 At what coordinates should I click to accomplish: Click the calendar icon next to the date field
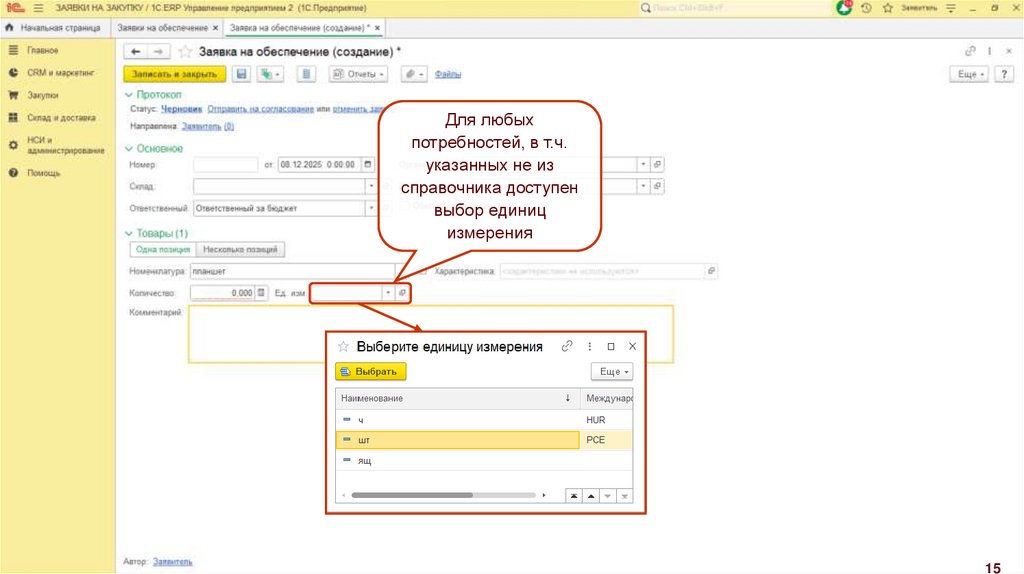pyautogui.click(x=368, y=164)
